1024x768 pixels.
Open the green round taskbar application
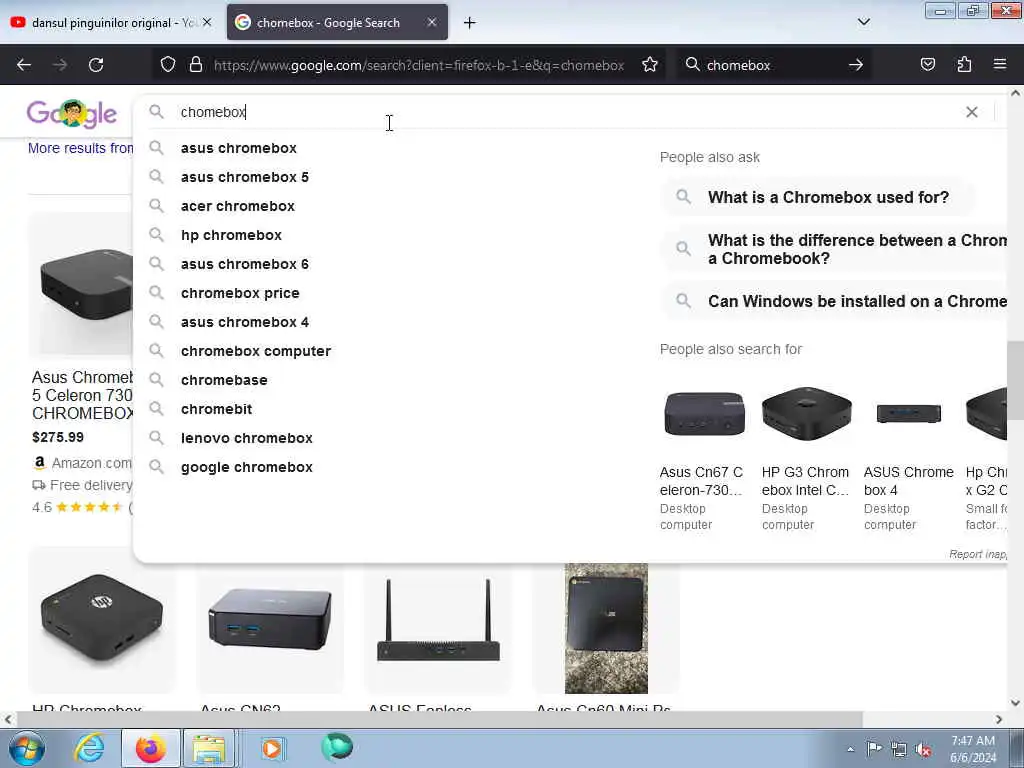pyautogui.click(x=337, y=747)
